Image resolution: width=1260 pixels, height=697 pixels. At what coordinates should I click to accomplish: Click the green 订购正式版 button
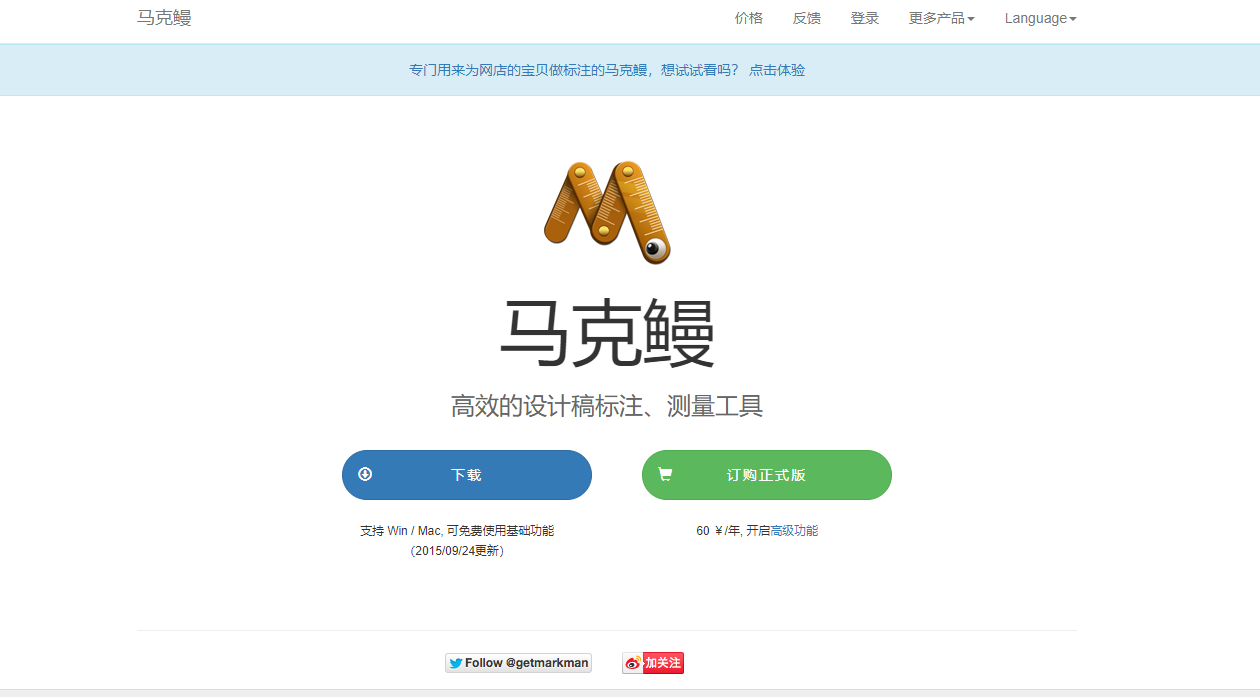coord(767,475)
